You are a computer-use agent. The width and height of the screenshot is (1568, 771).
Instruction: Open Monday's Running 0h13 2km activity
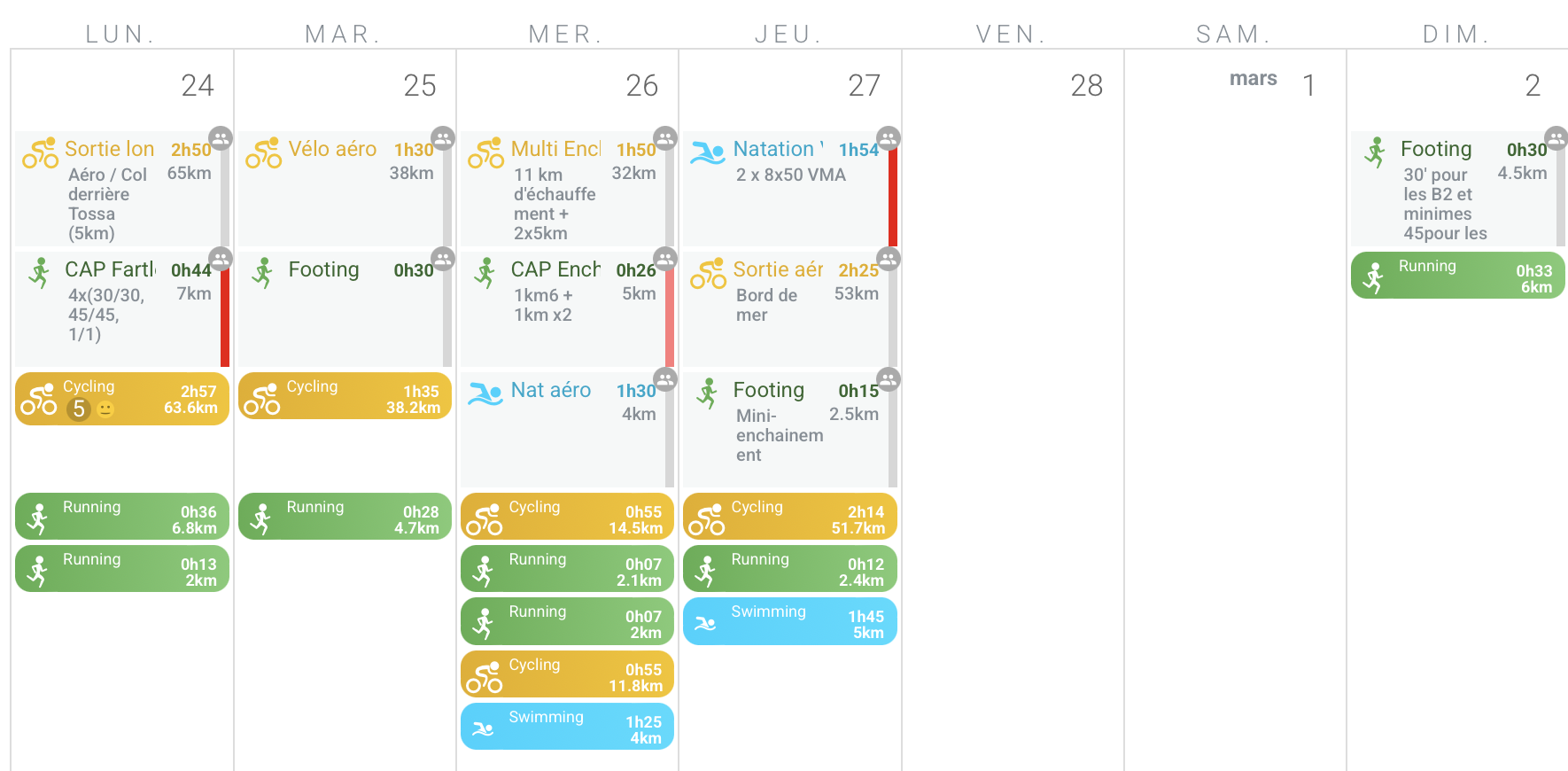[122, 569]
